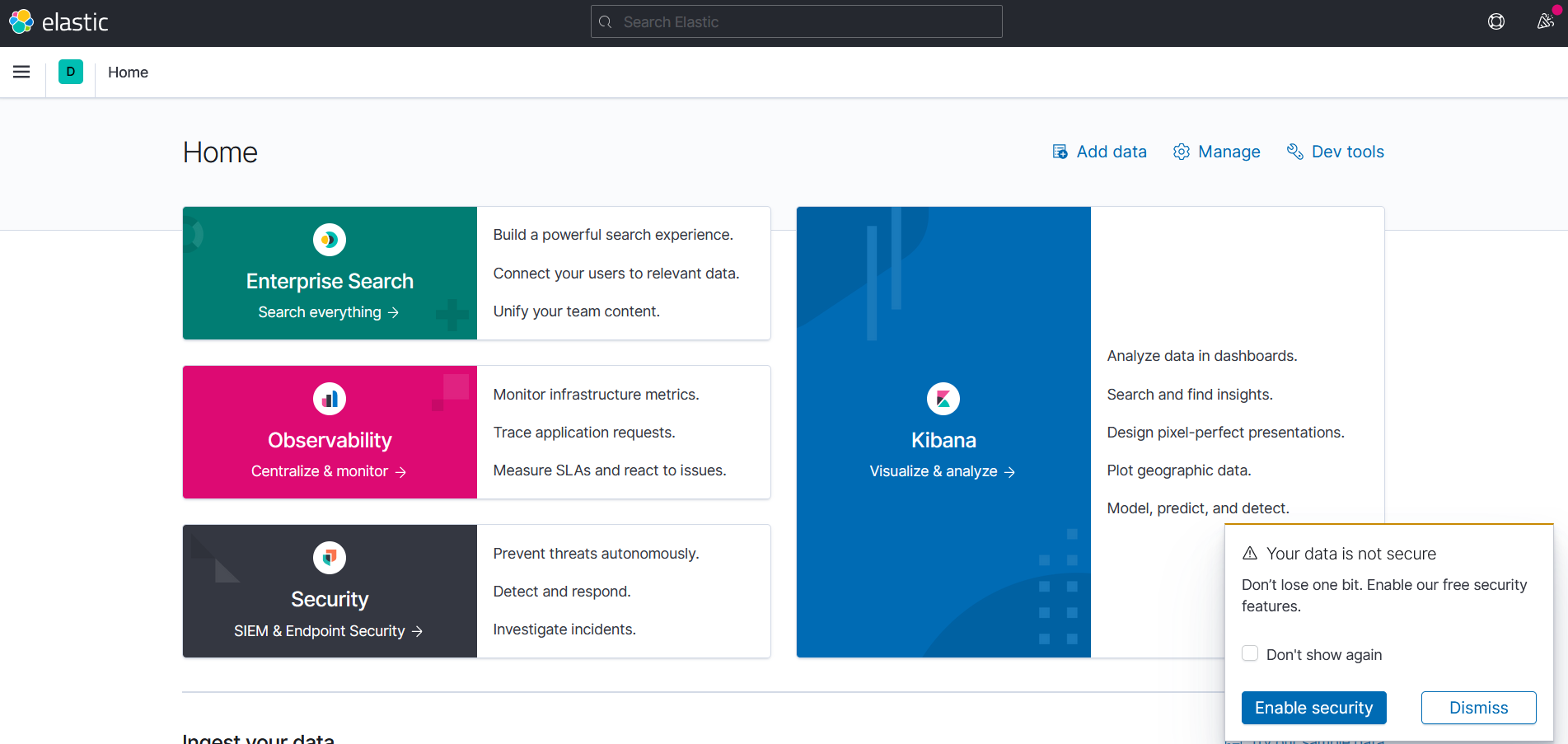
Task: Click 'Analyze data in dashboards.' text
Action: 1202,356
